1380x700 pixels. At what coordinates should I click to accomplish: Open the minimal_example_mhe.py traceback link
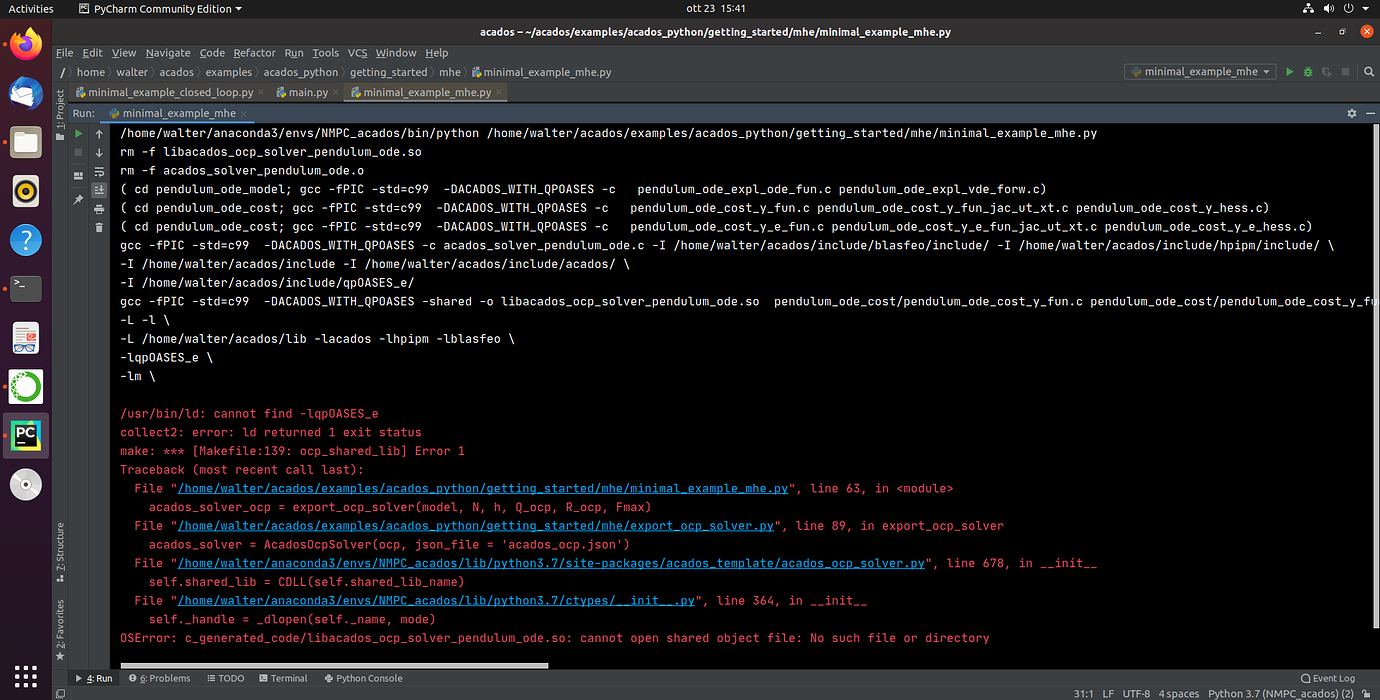pos(483,488)
